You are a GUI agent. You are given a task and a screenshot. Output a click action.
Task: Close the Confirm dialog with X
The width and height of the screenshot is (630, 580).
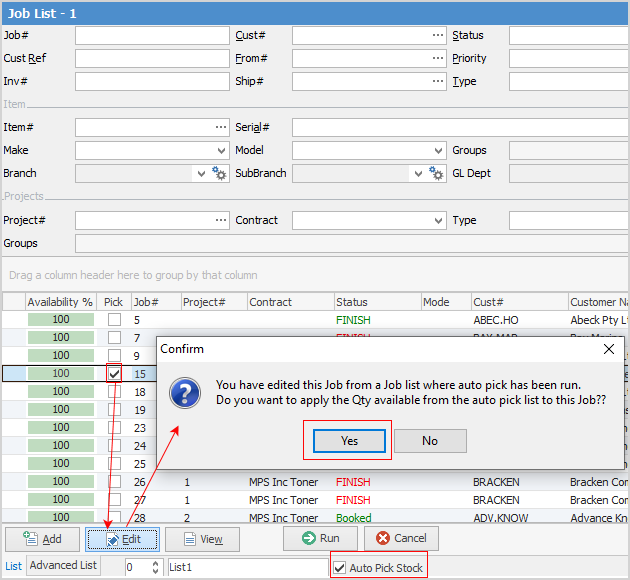tap(609, 350)
